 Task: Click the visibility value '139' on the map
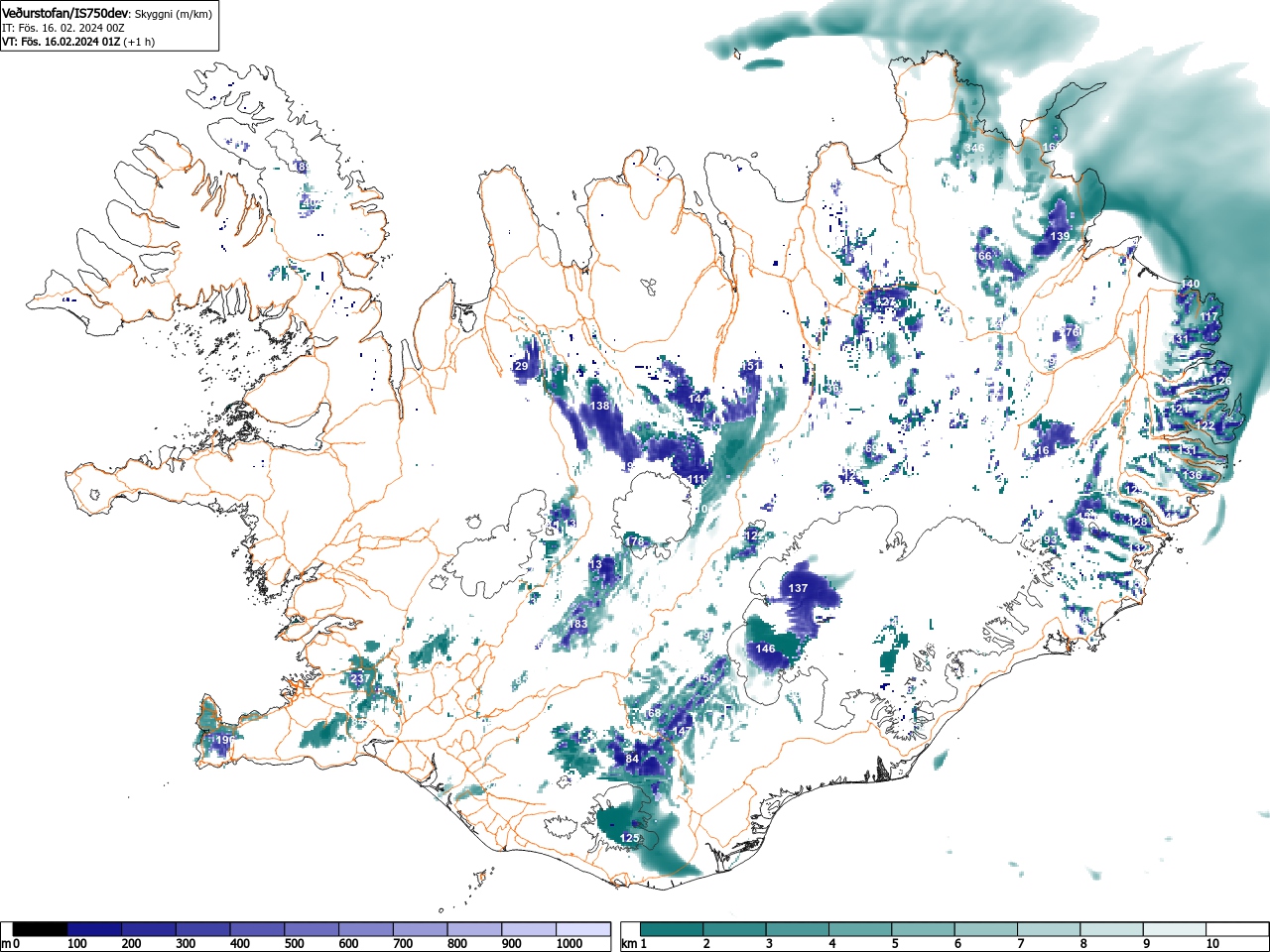click(x=1061, y=236)
